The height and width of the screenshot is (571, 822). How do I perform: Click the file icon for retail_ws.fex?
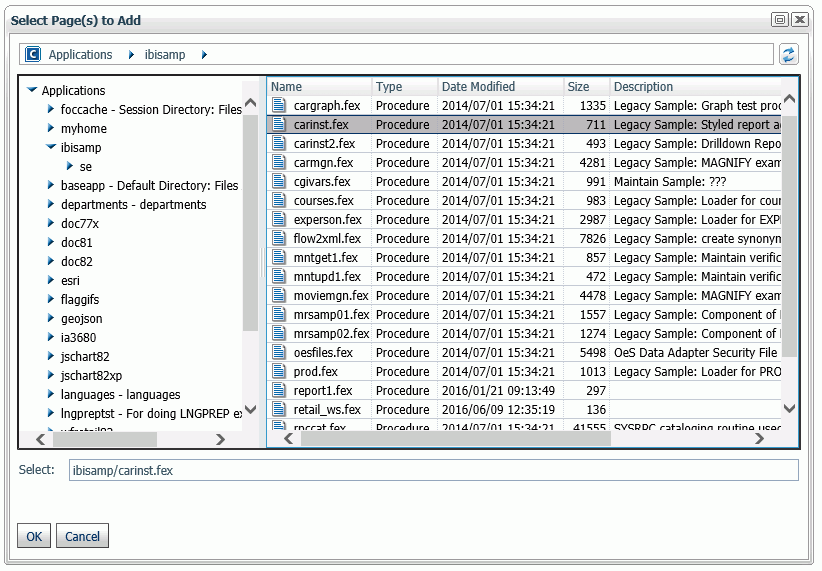(279, 409)
